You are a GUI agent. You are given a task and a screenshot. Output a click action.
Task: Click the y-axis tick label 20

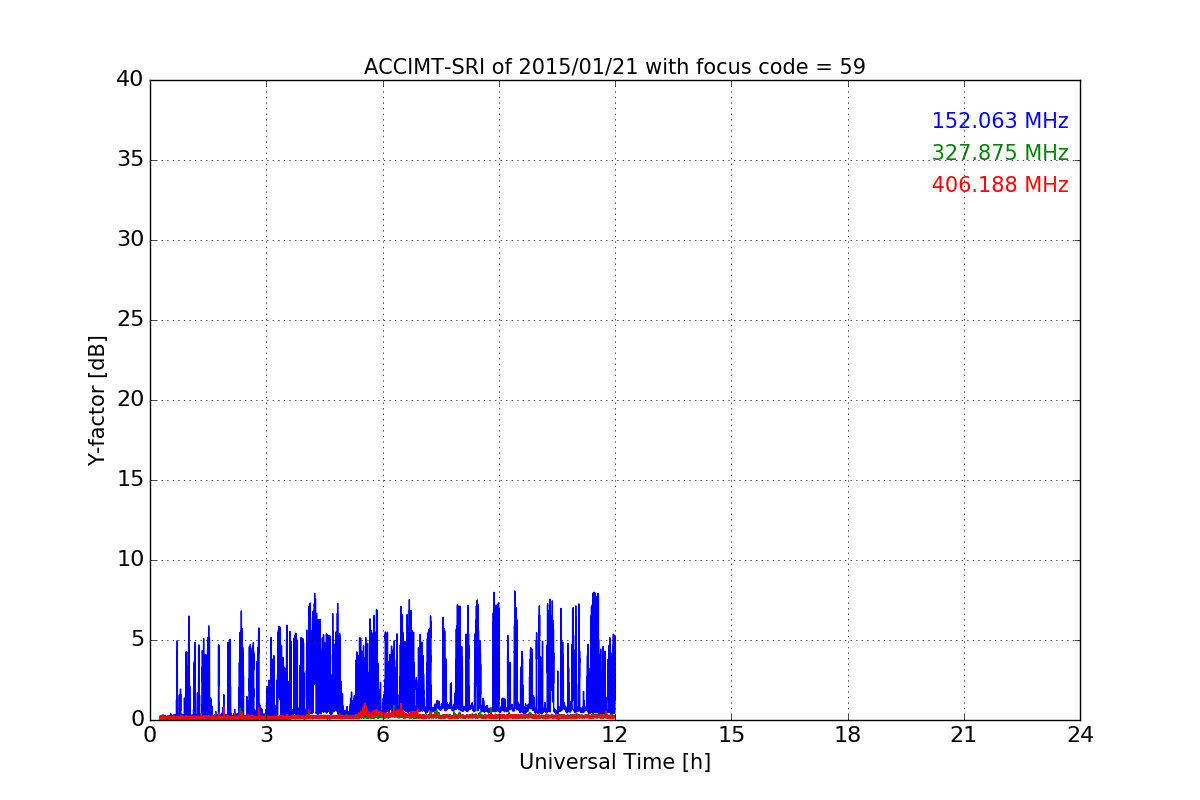[130, 400]
